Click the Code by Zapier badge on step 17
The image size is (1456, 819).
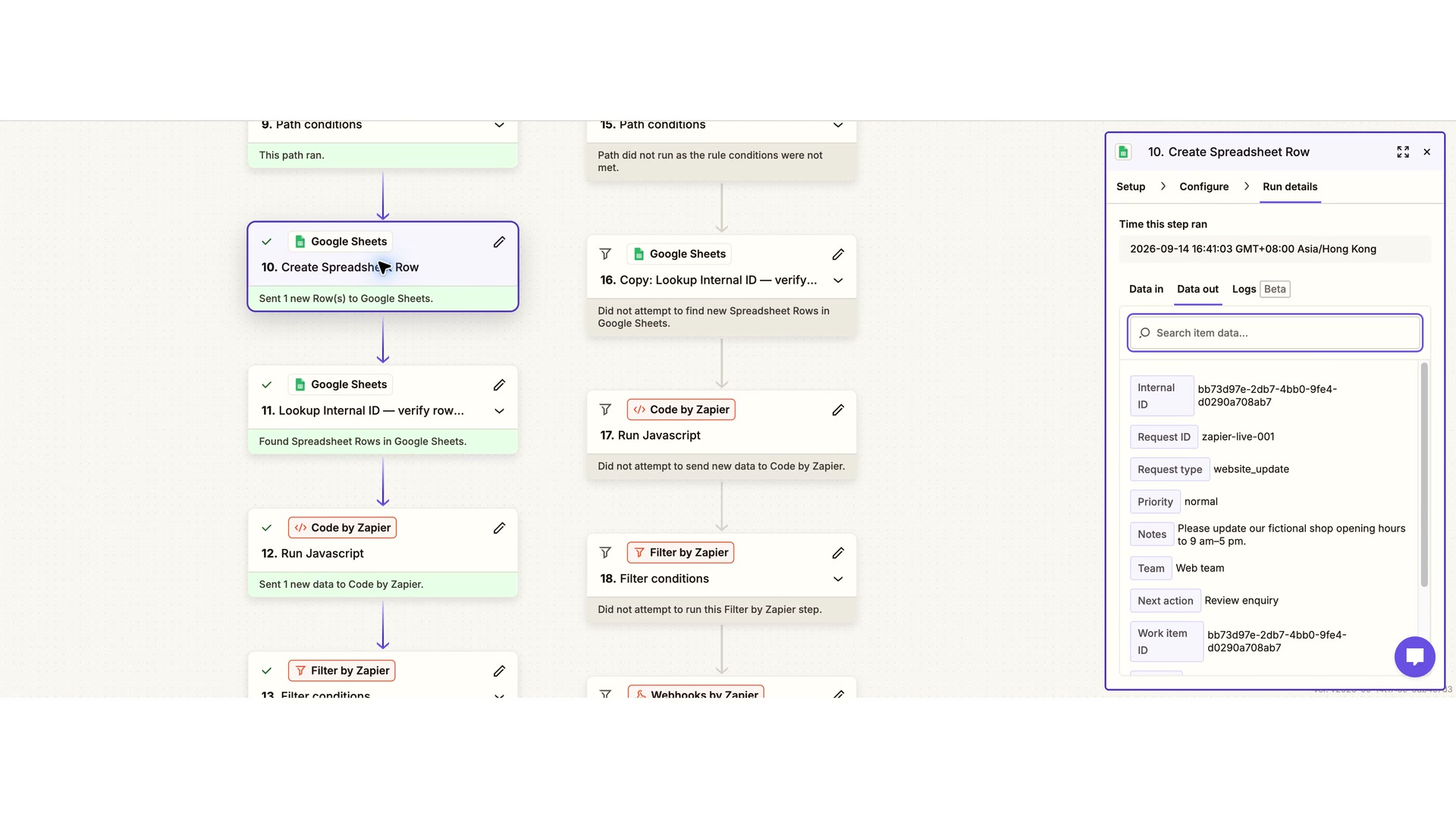[x=681, y=409]
